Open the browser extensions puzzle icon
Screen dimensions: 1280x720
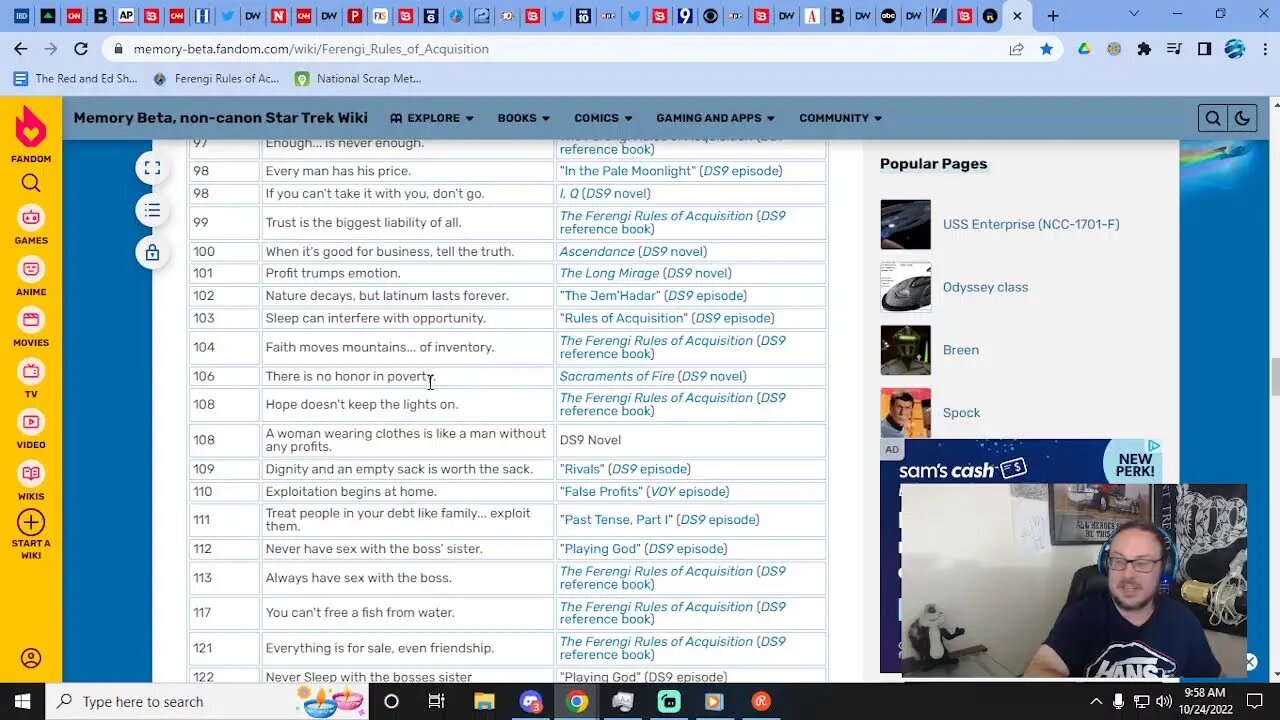tap(1144, 48)
